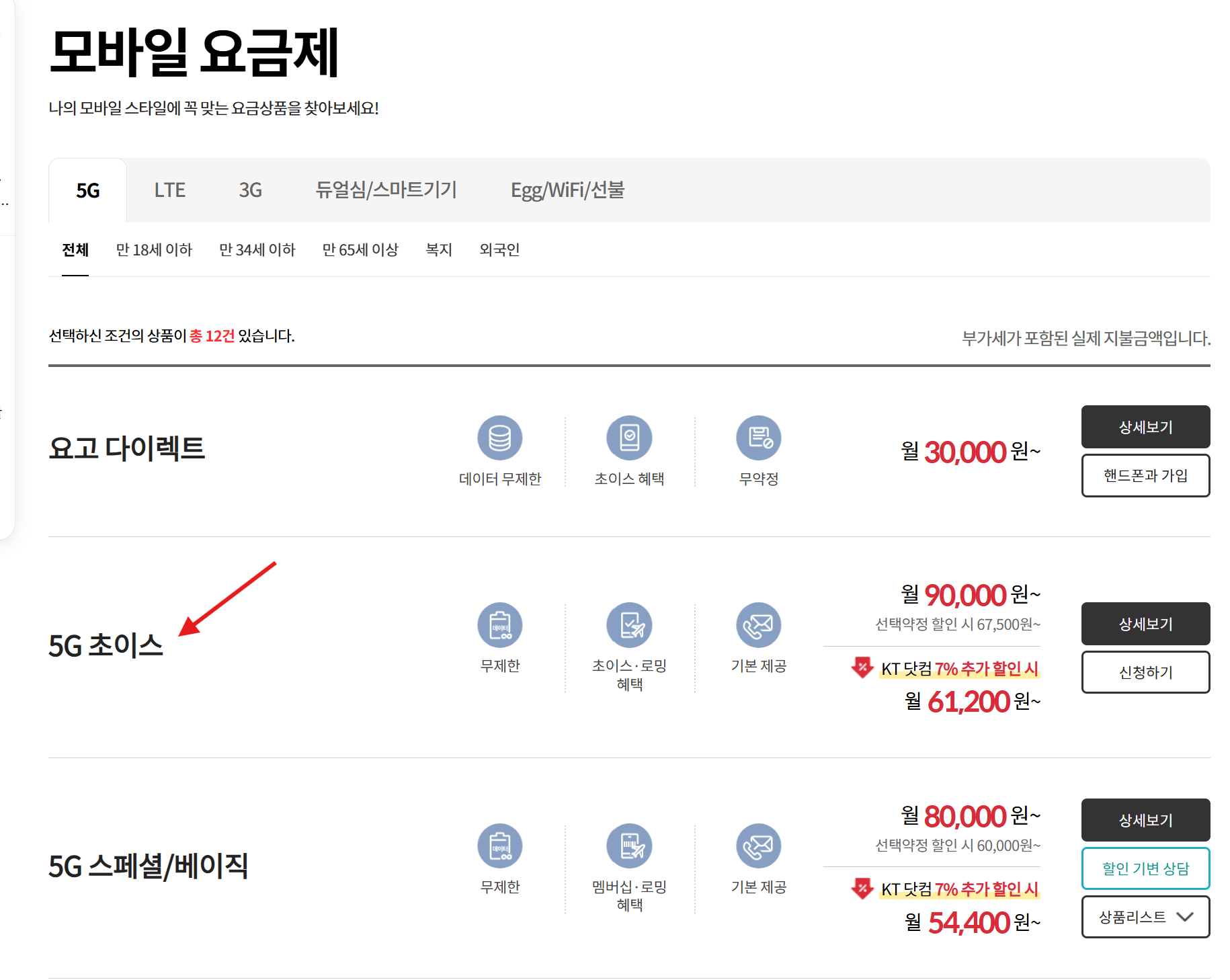
Task: Click the discount tag icon in 5G 초이스 row
Action: pos(862,667)
